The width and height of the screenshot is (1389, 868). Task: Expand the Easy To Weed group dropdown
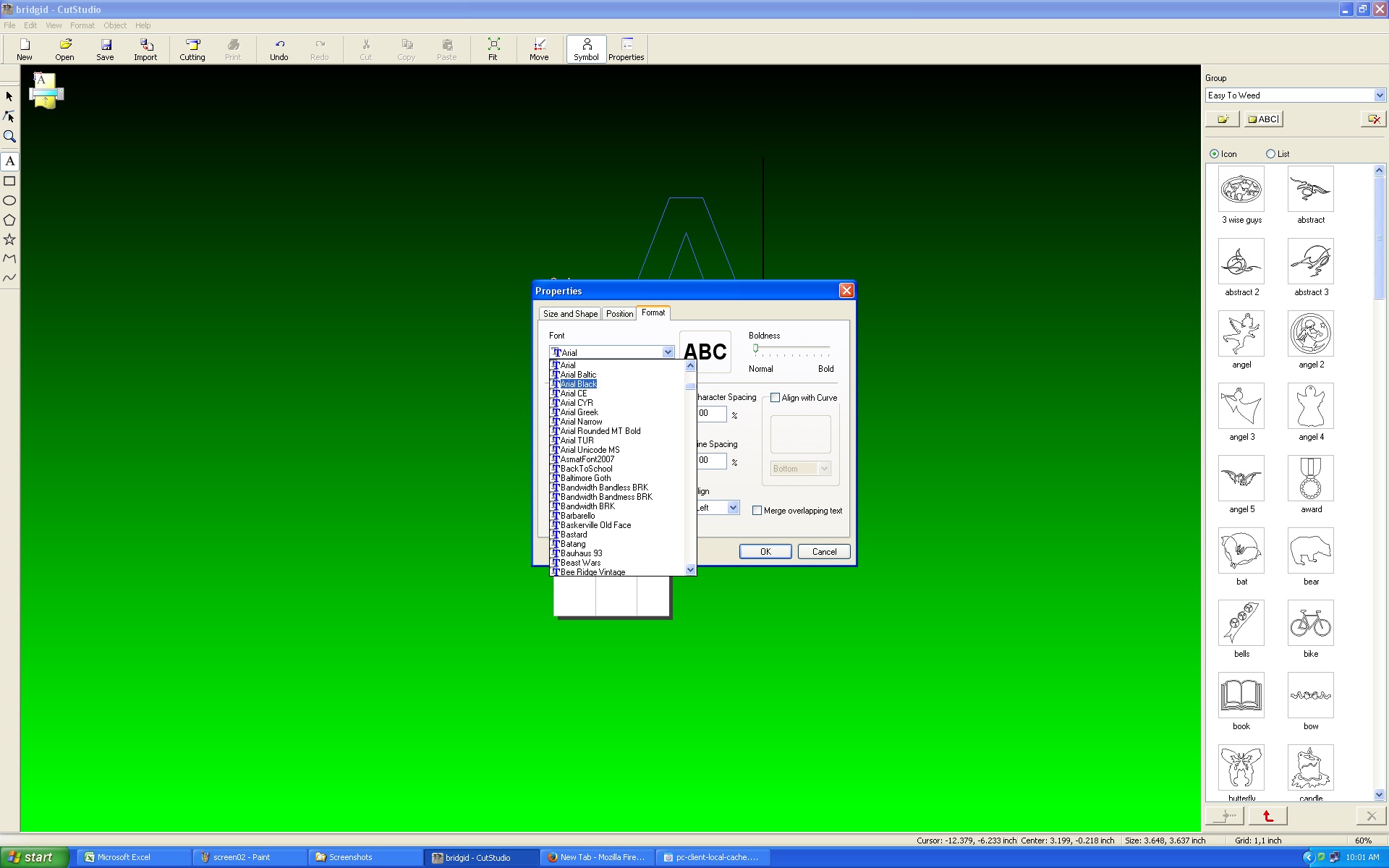(1379, 95)
